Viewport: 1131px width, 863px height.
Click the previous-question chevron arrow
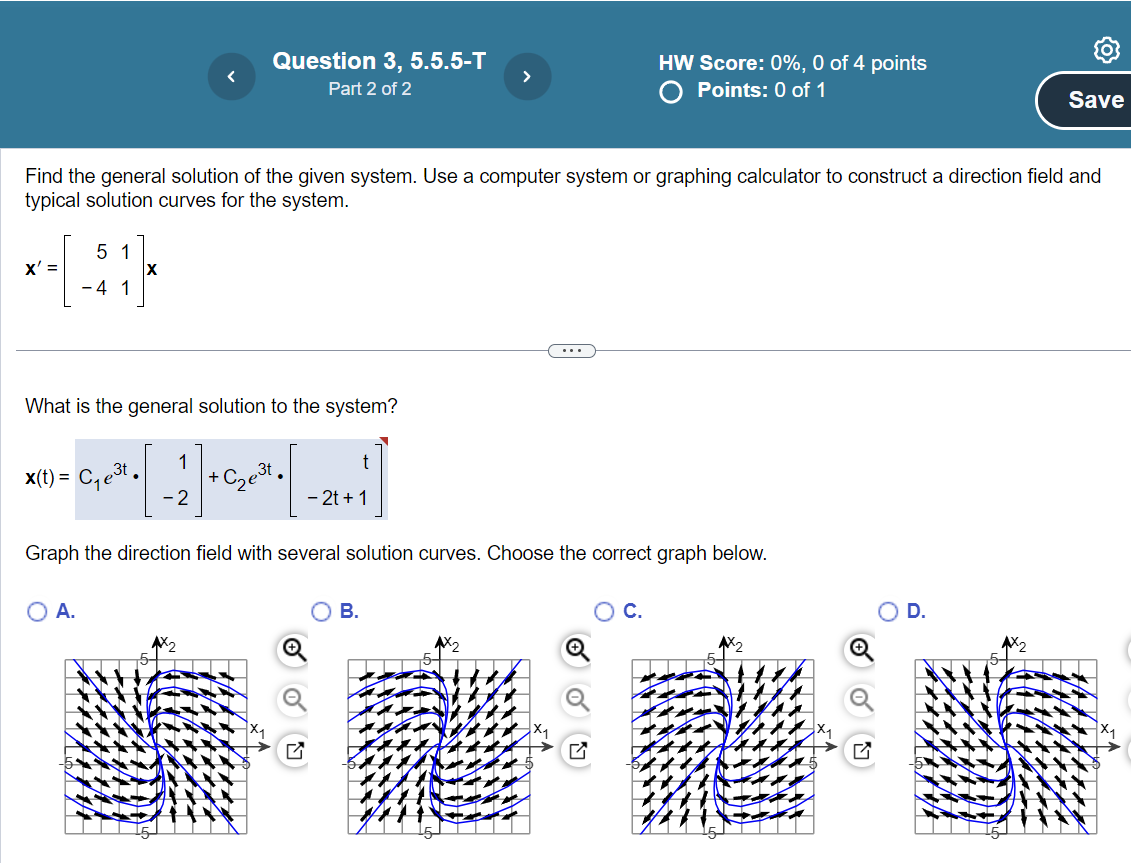(x=231, y=75)
